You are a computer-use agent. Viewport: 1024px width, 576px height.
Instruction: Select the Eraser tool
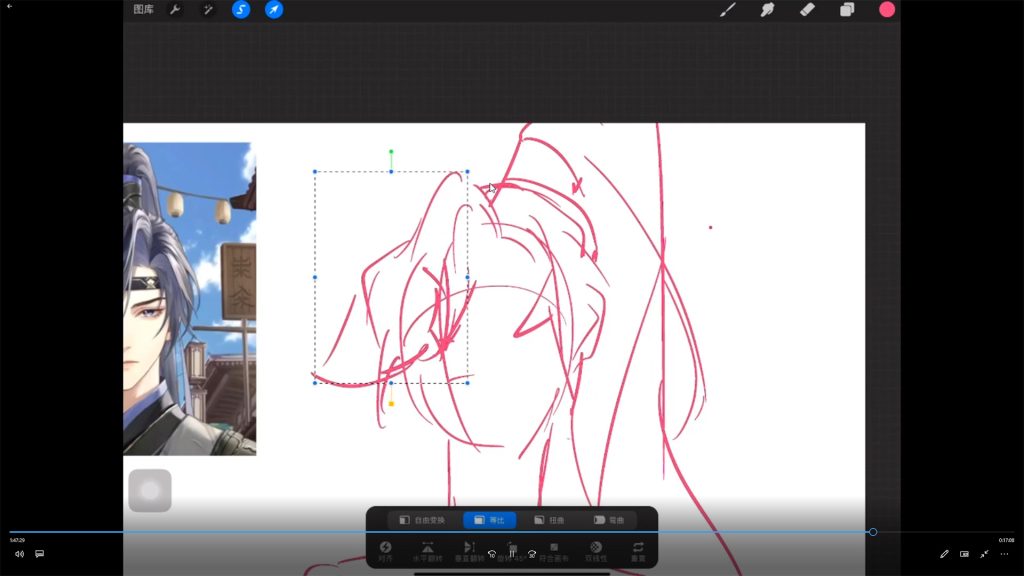pos(808,10)
